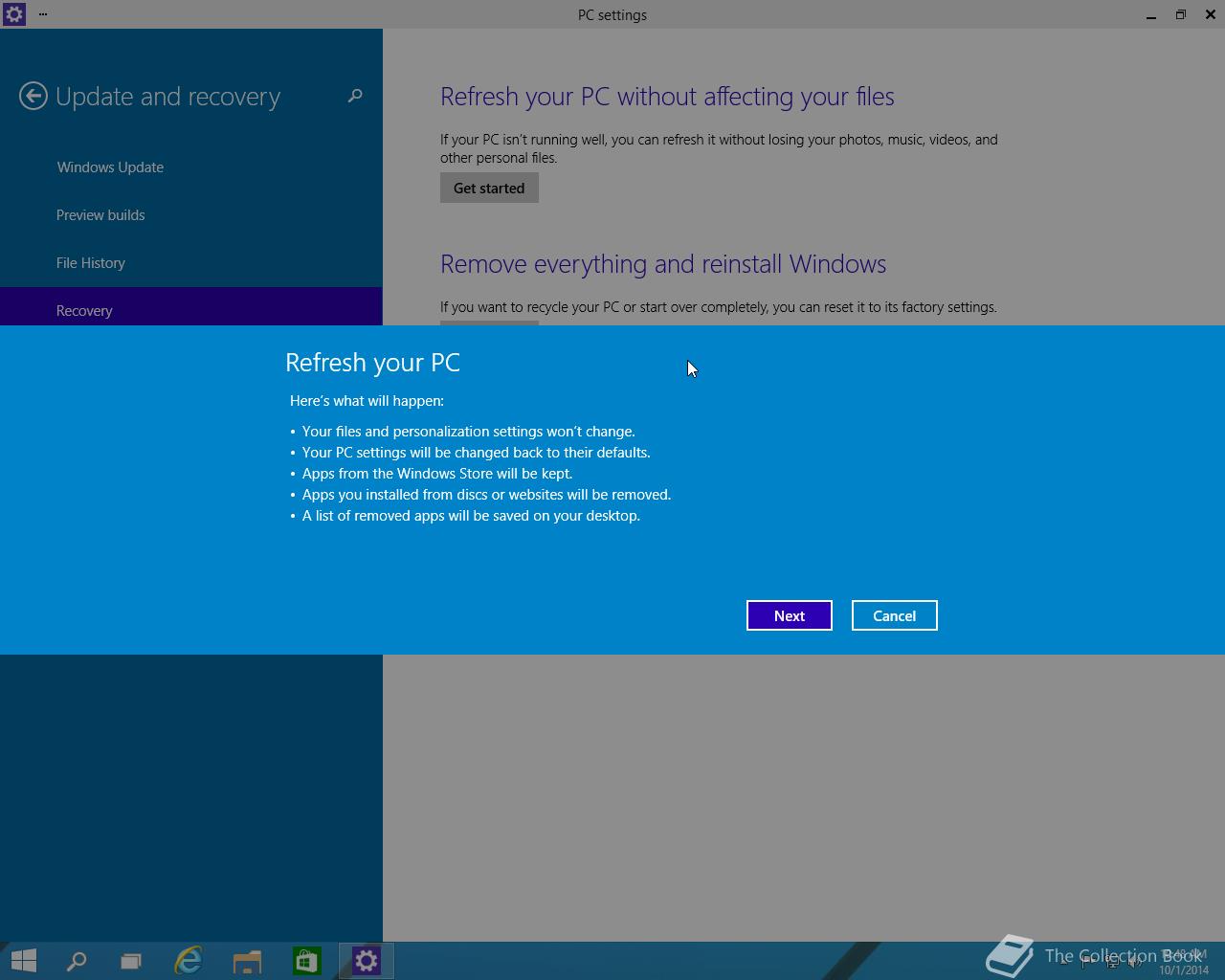This screenshot has width=1225, height=980.
Task: Open File Explorer from the taskbar
Action: (x=247, y=960)
